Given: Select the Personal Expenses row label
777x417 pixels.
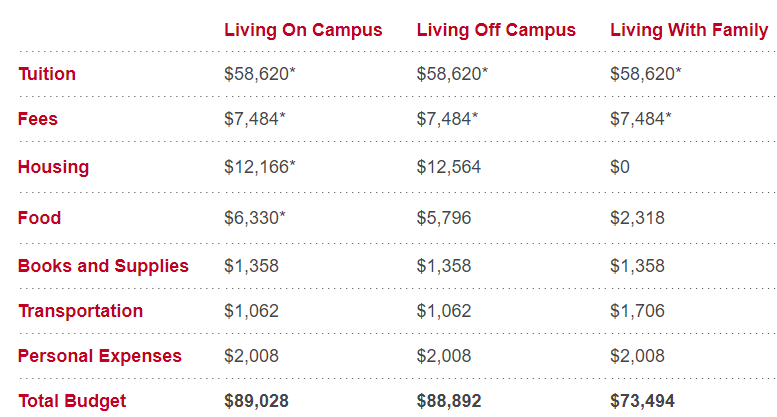Looking at the screenshot, I should (x=100, y=356).
